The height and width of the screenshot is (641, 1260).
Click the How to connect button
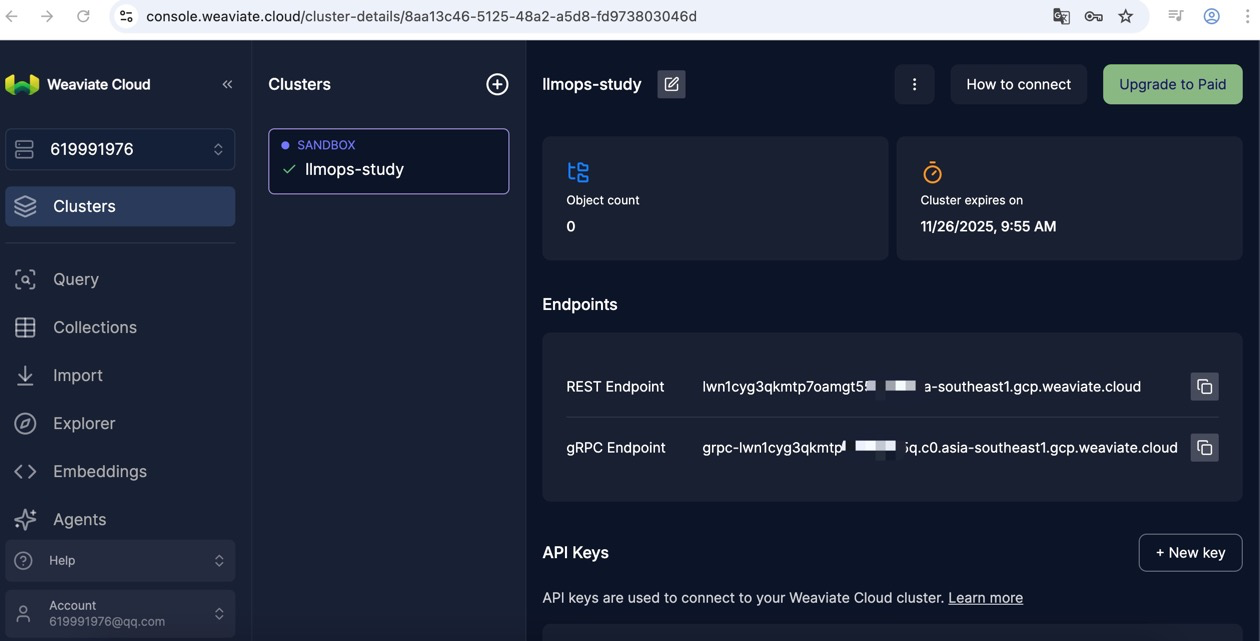click(1018, 85)
